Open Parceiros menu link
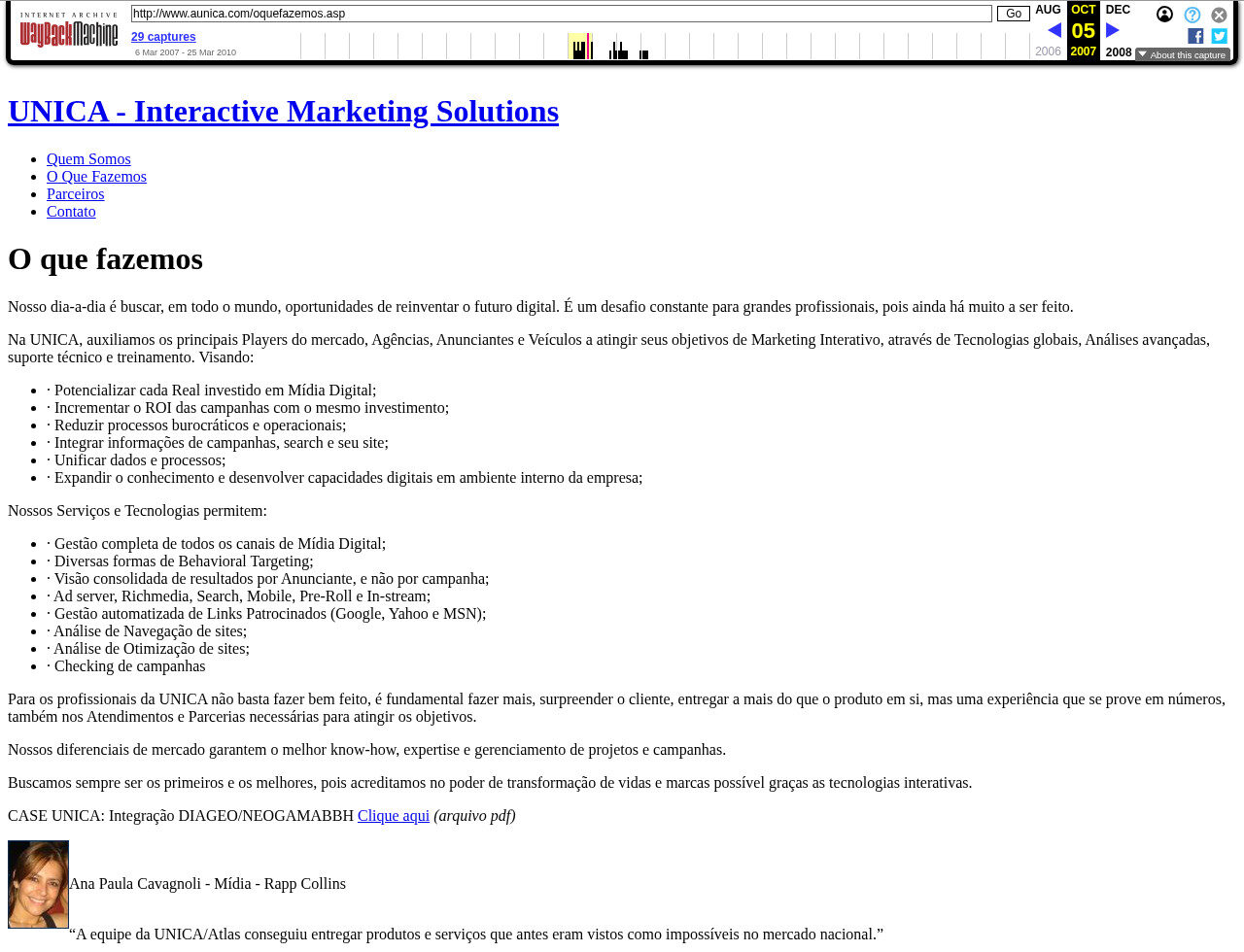This screenshot has width=1244, height=952. 75,194
